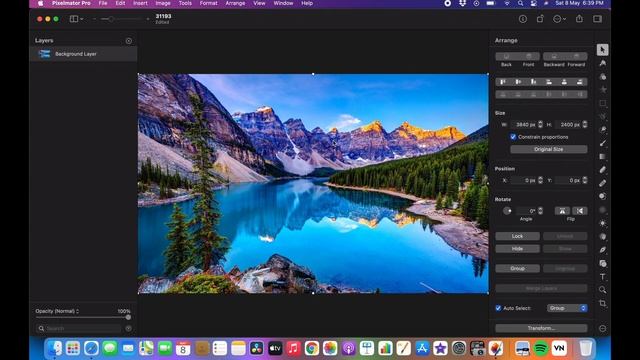Click the Width input field

(524, 124)
